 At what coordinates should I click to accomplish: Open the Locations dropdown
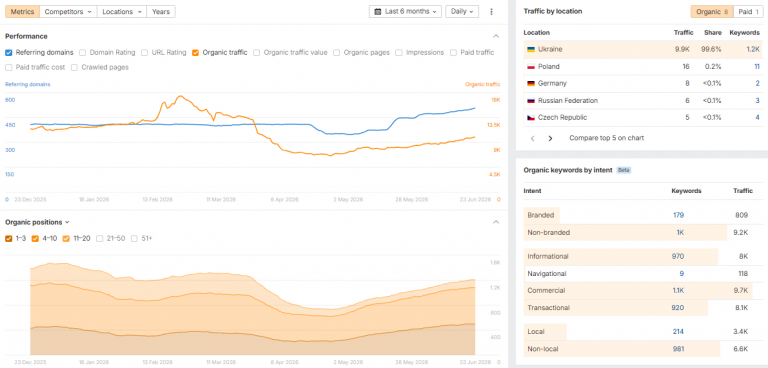[122, 11]
